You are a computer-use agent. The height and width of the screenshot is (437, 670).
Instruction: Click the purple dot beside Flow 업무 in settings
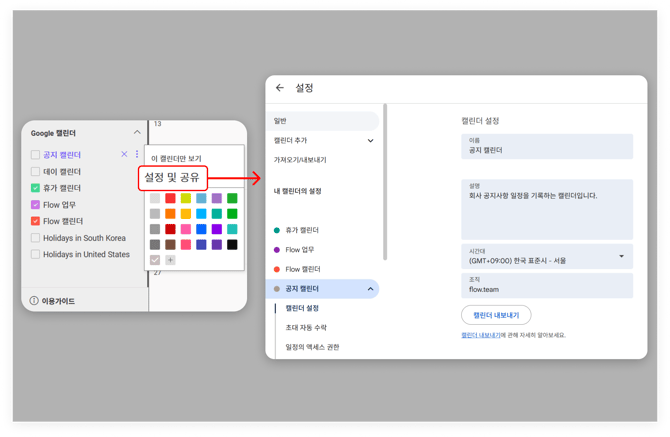click(x=277, y=250)
